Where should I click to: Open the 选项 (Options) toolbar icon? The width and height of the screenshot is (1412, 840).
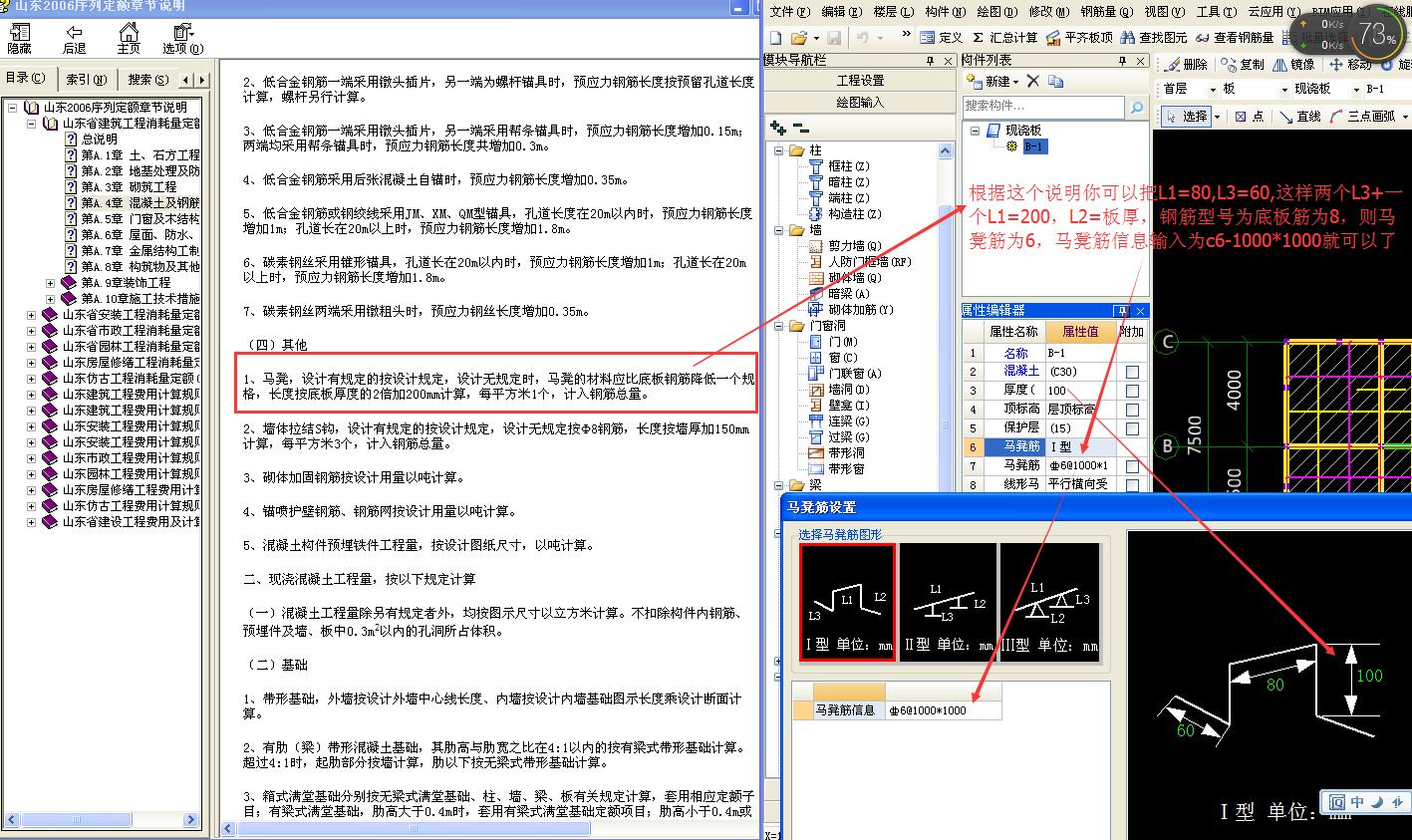[x=182, y=39]
